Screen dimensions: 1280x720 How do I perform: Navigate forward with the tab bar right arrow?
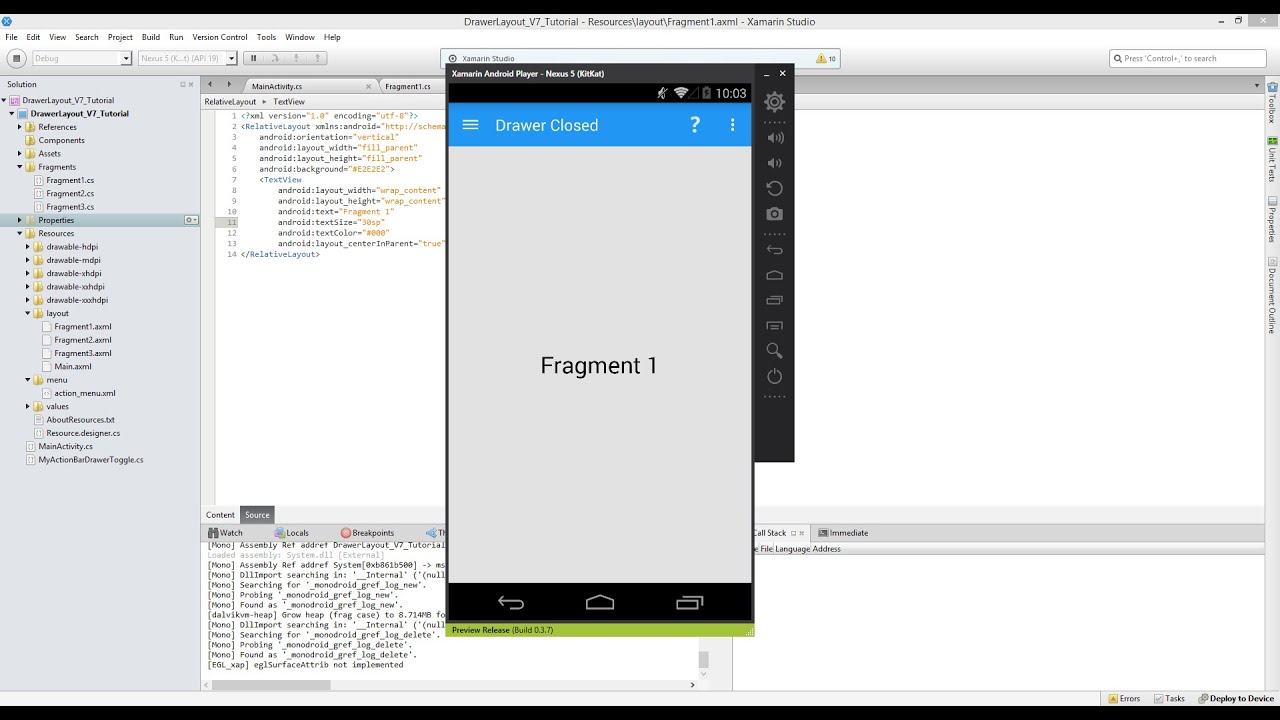[229, 85]
